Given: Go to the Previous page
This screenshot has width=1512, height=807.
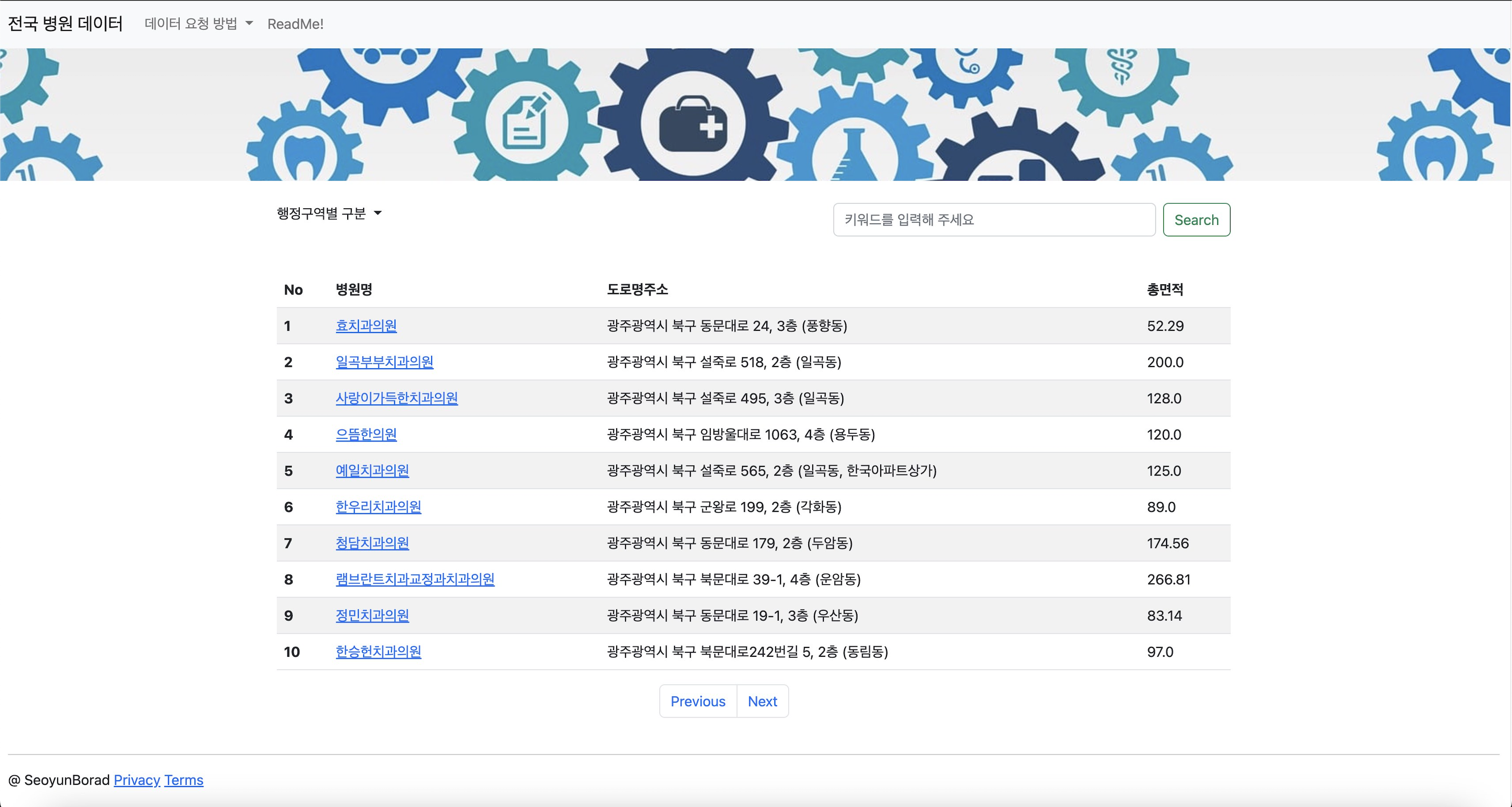Looking at the screenshot, I should [x=697, y=701].
